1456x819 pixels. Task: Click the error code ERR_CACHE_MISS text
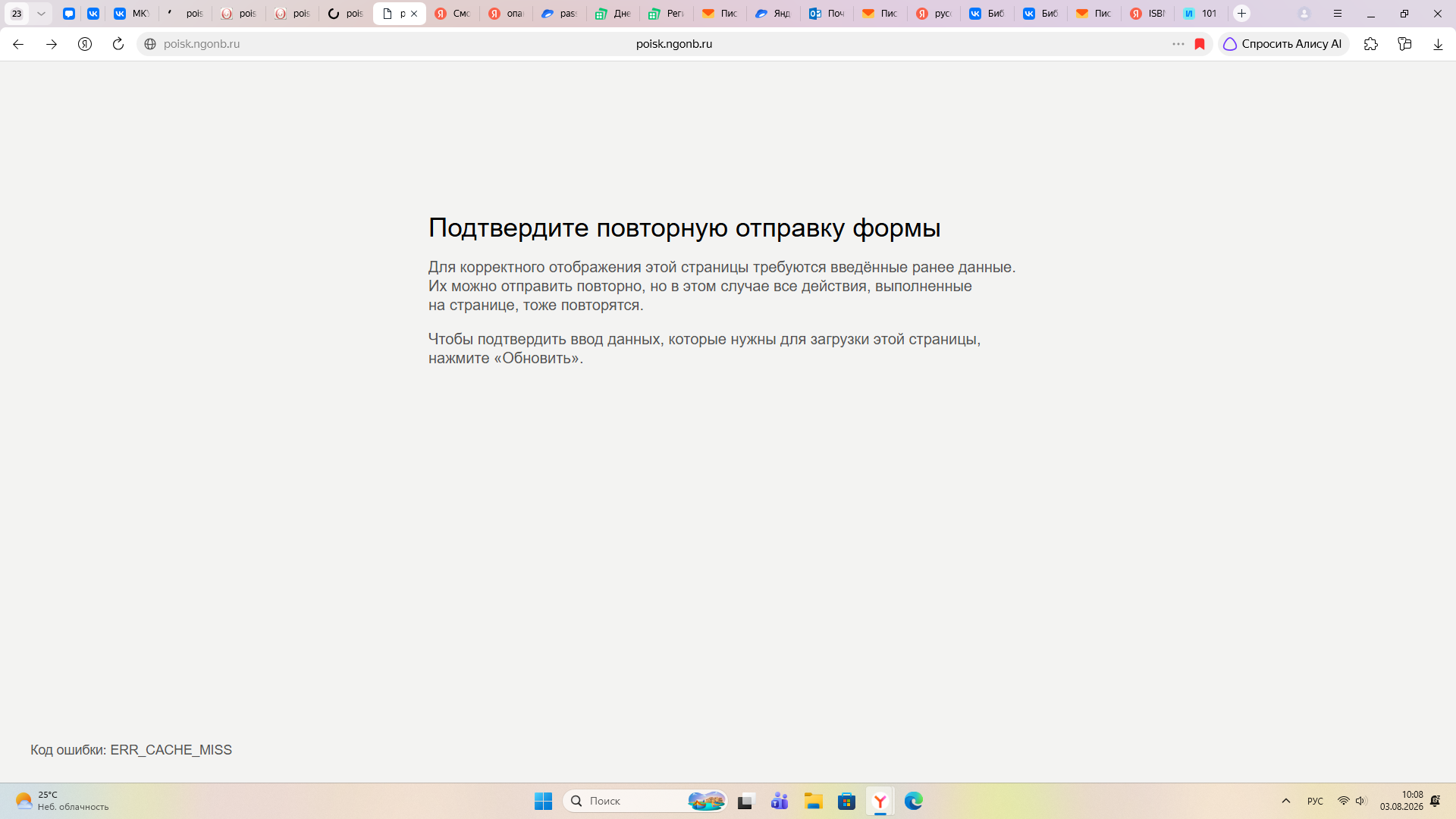[x=171, y=750]
